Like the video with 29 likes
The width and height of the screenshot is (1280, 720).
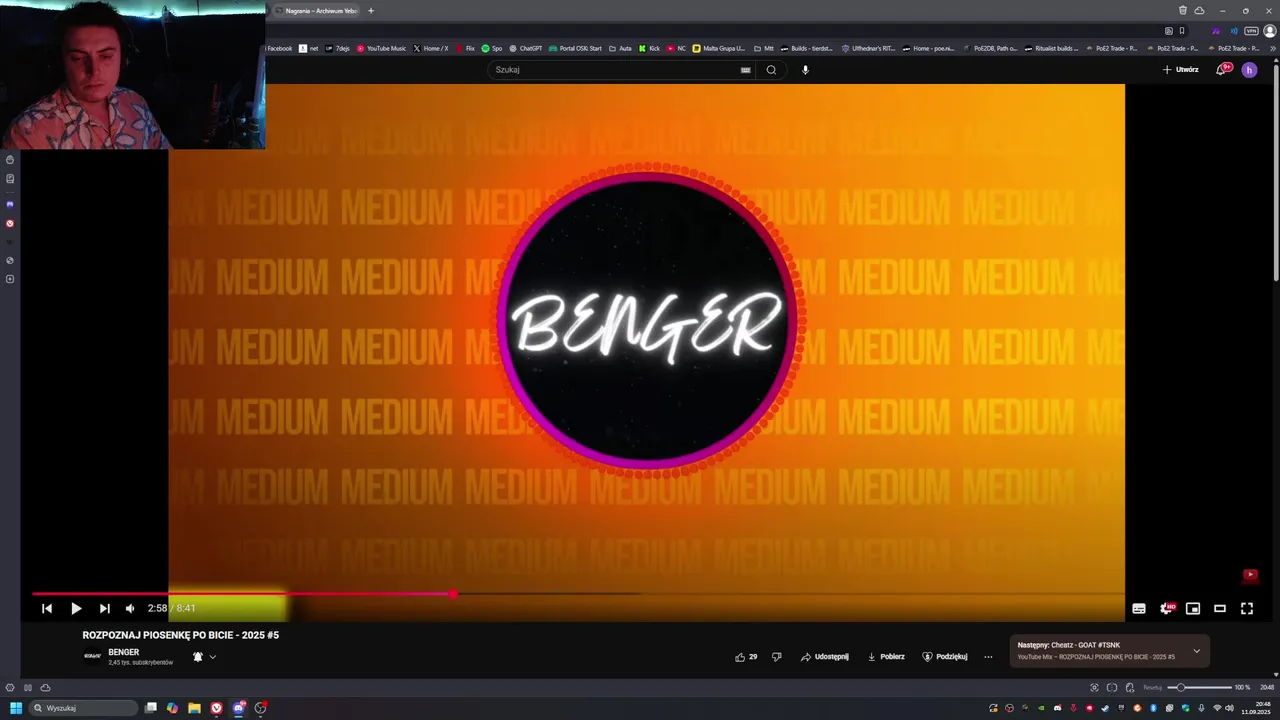point(746,657)
